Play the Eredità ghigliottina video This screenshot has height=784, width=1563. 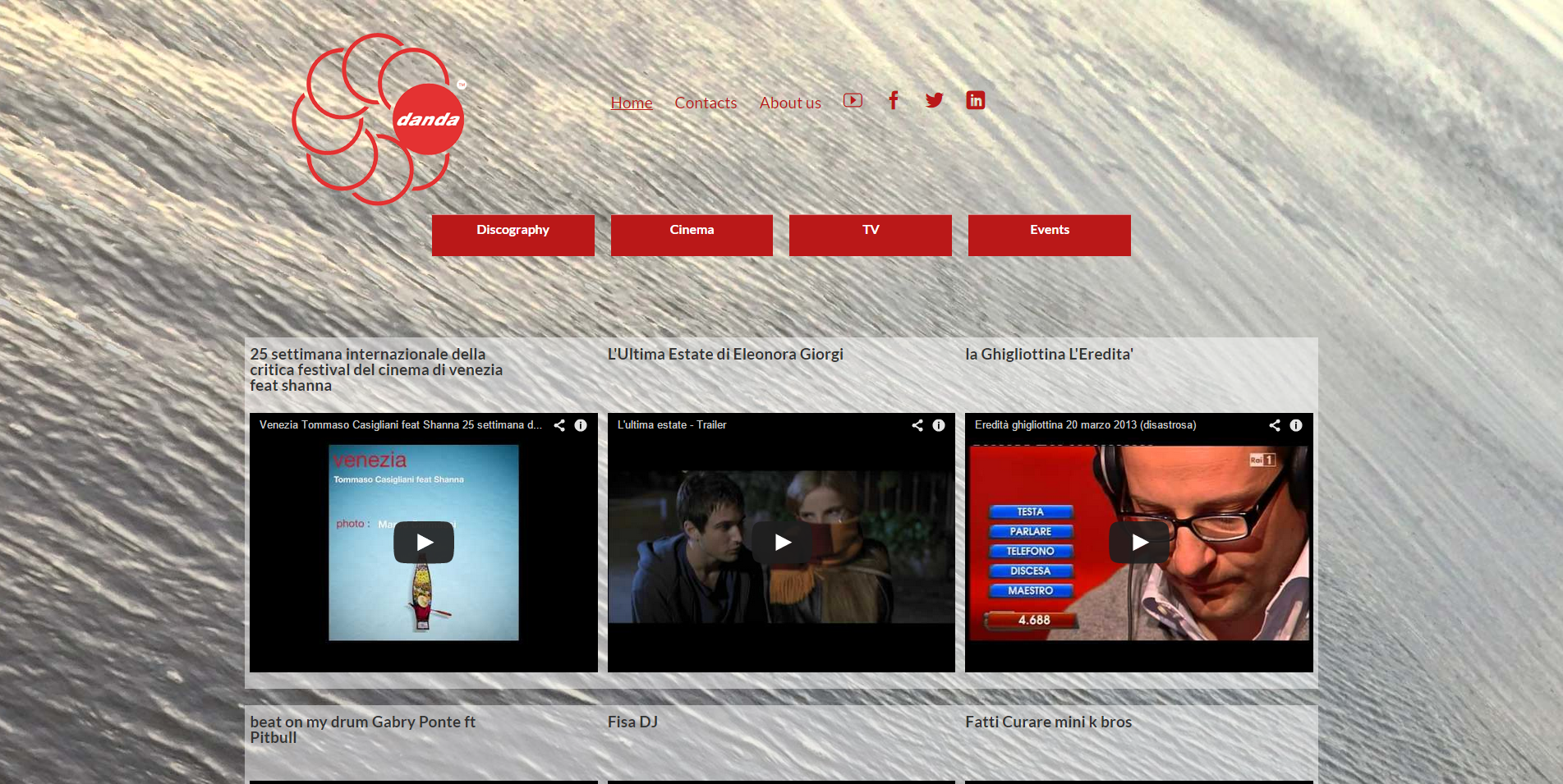point(1139,543)
